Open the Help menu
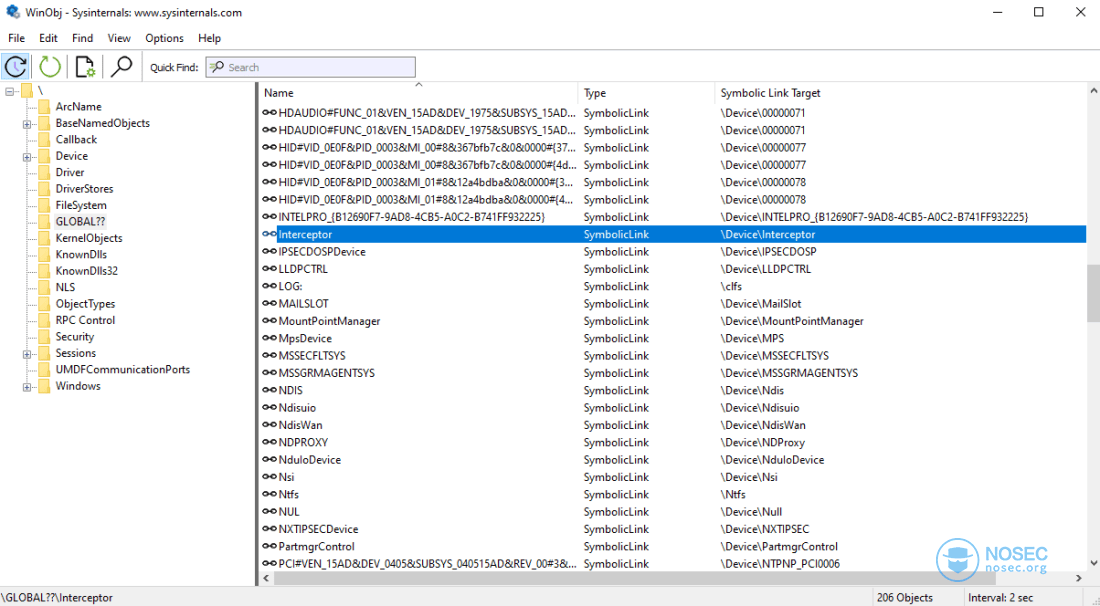 [209, 38]
